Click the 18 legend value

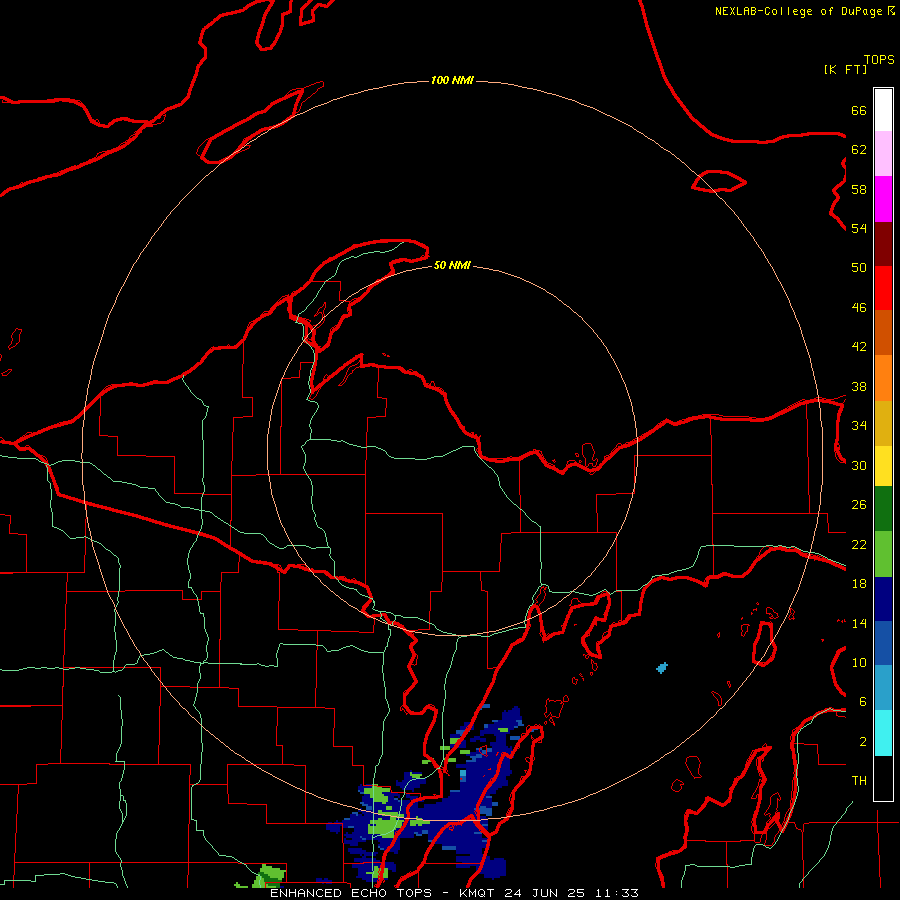[859, 584]
